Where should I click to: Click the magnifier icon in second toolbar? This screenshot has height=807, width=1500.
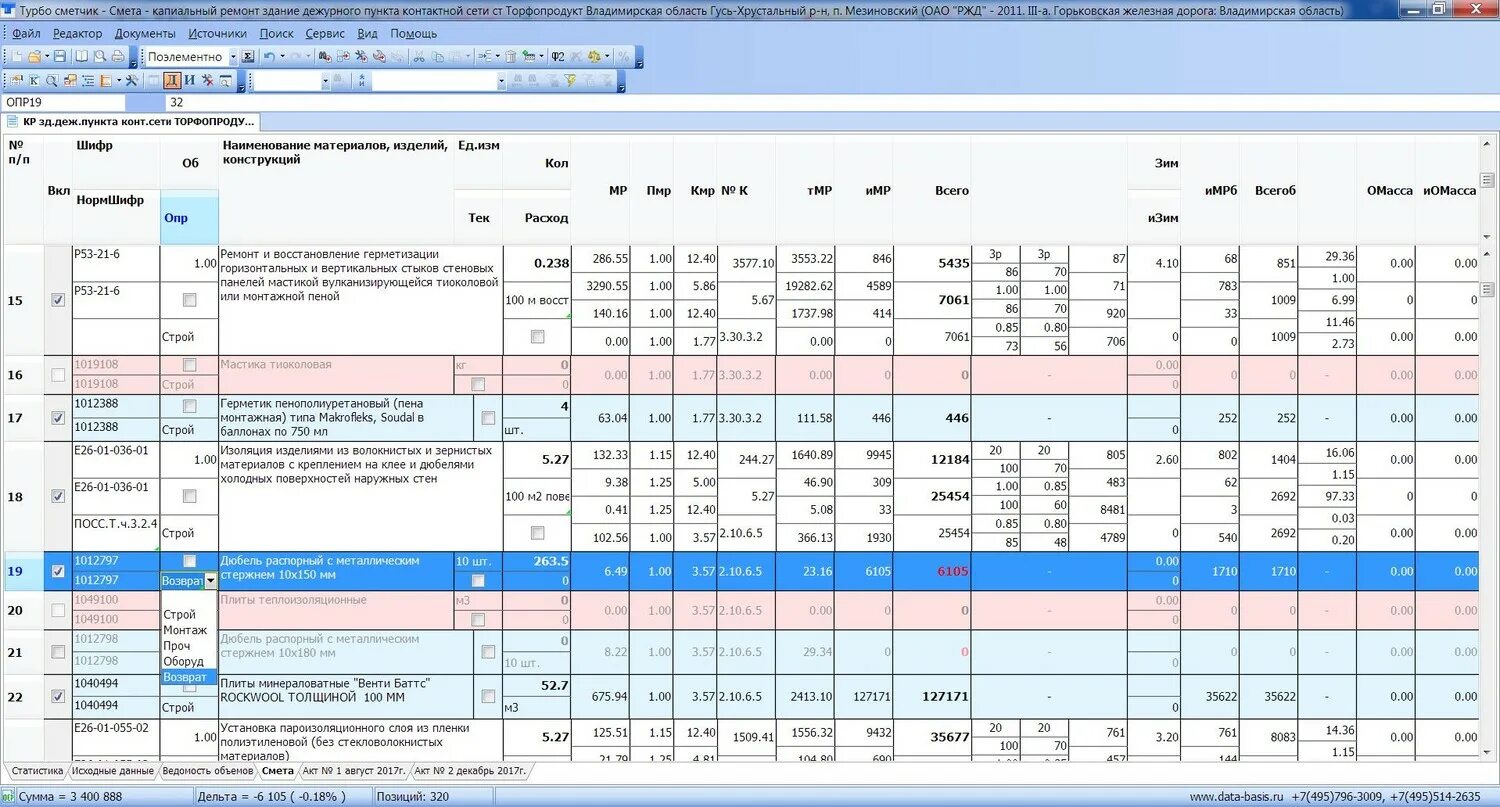pyautogui.click(x=52, y=81)
